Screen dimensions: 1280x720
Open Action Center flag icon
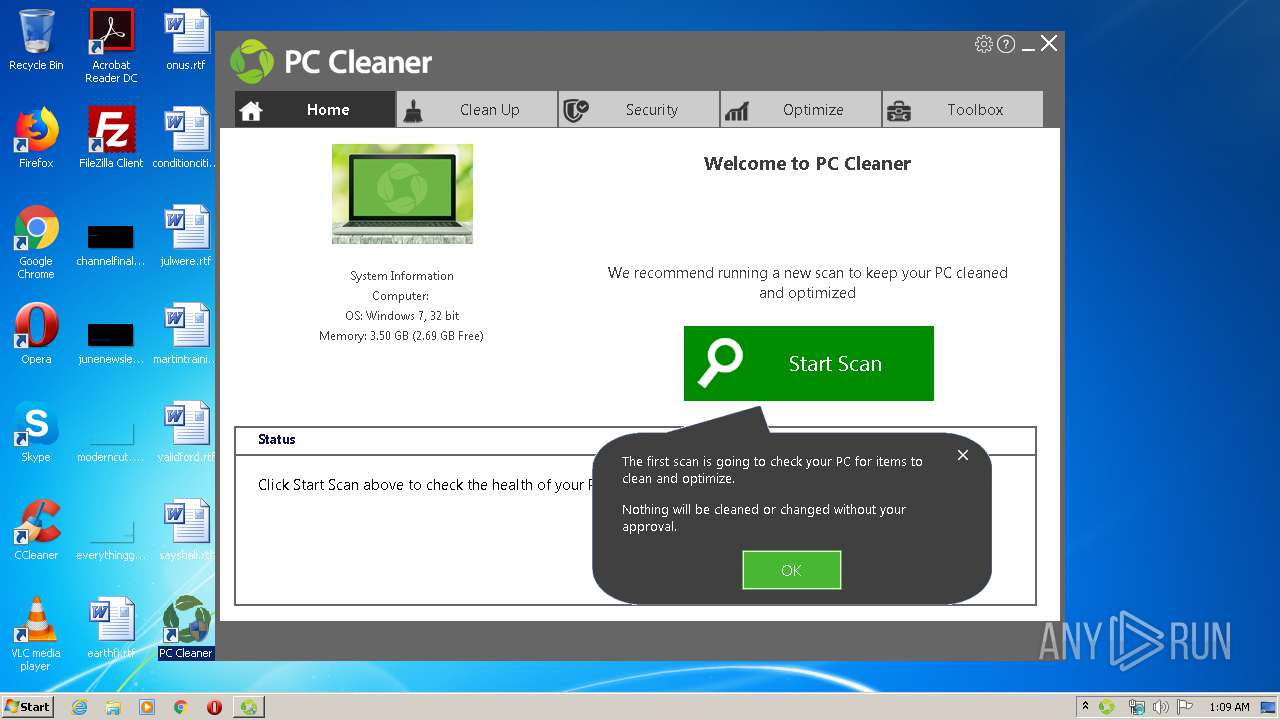(1185, 707)
